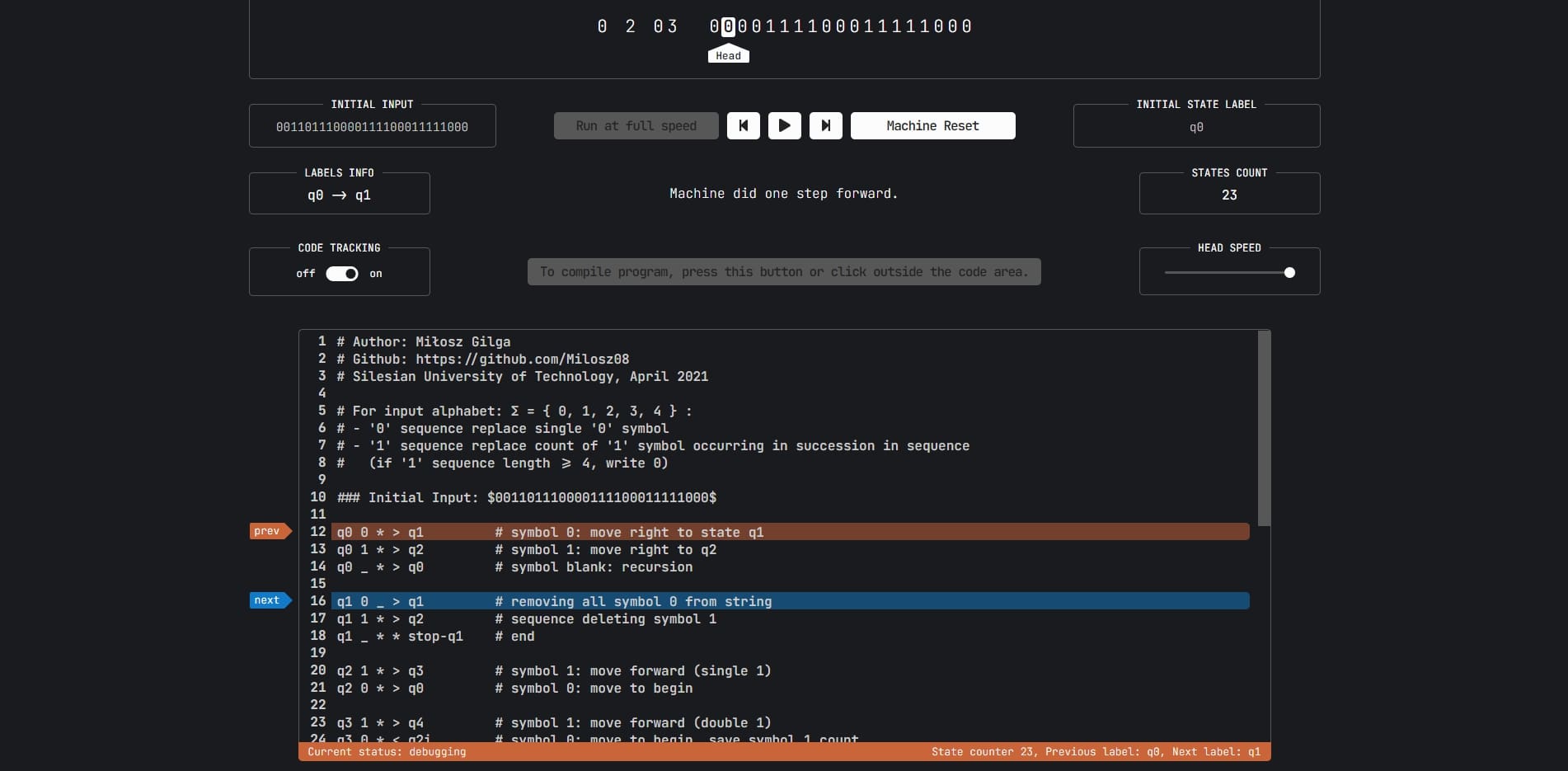Click the next line marker
This screenshot has width=1568, height=771.
pyautogui.click(x=270, y=600)
